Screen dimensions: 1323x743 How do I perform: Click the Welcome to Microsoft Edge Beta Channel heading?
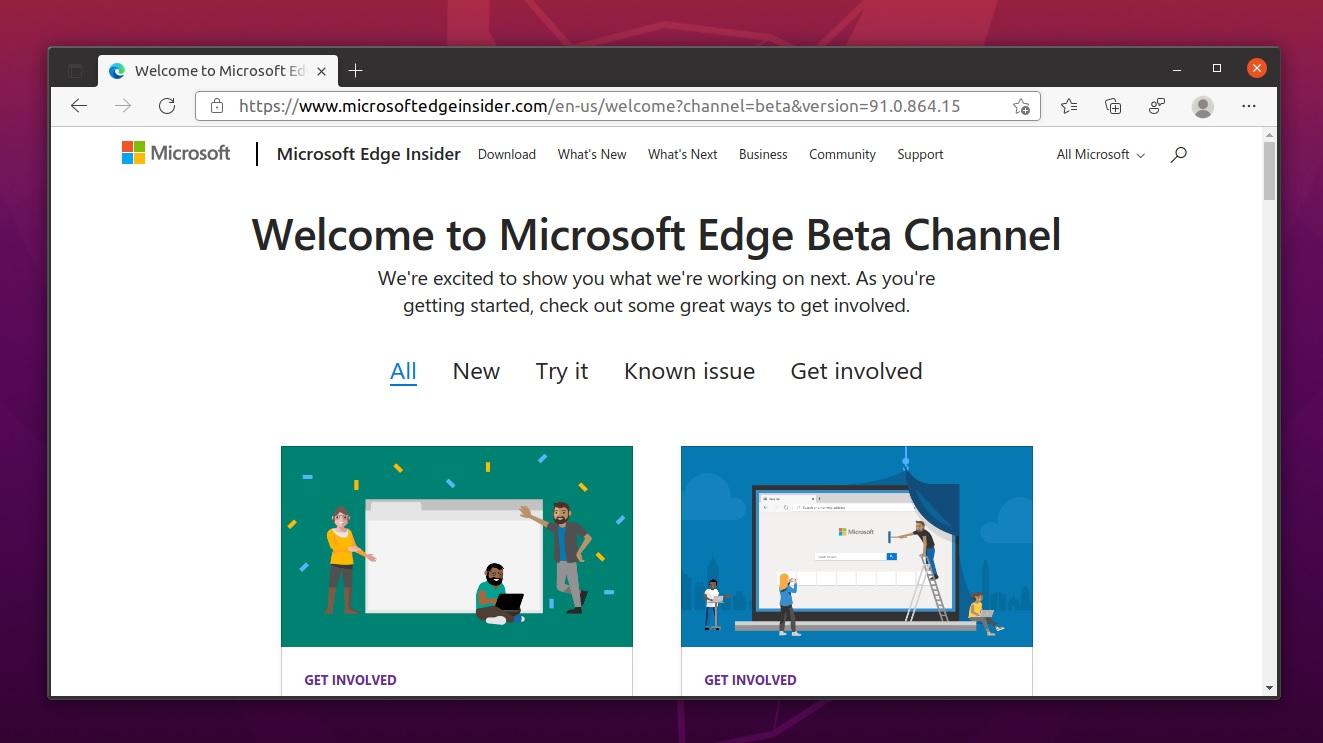pos(656,235)
